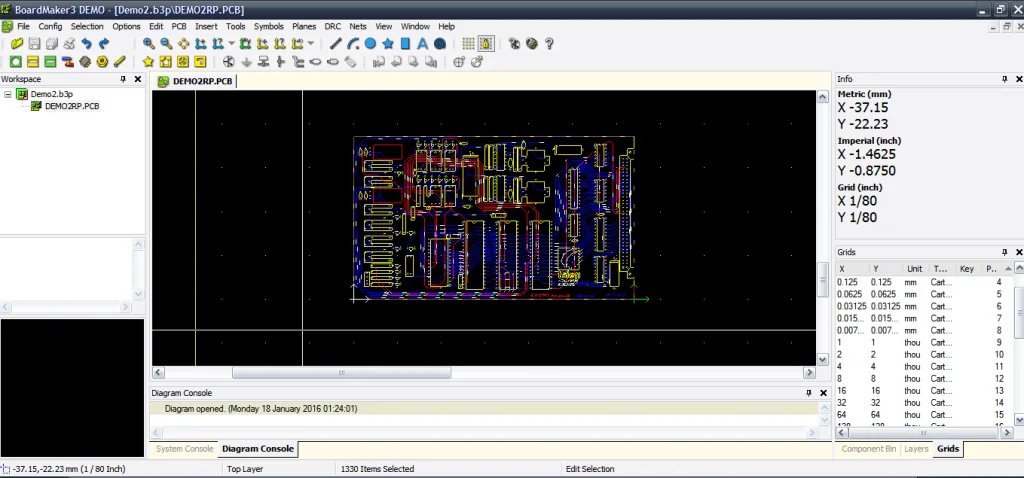Select the text 'A' tool

coord(422,44)
